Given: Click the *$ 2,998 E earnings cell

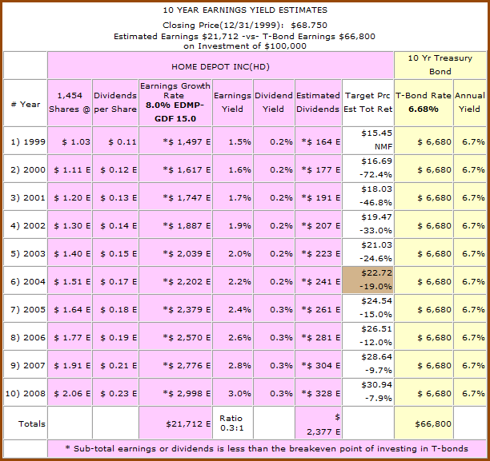Looking at the screenshot, I should [175, 392].
